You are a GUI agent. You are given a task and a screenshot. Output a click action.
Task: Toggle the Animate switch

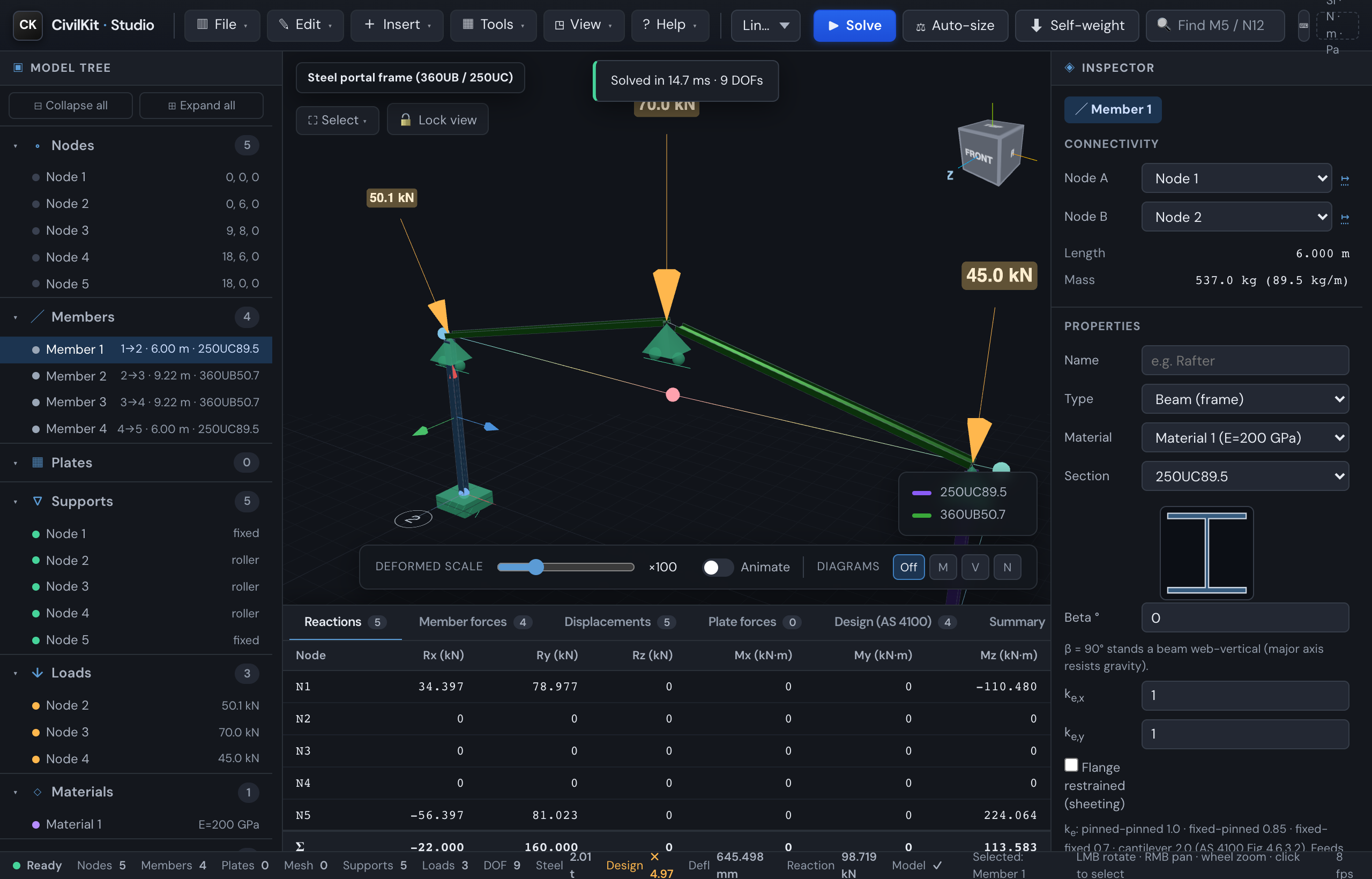pos(717,567)
